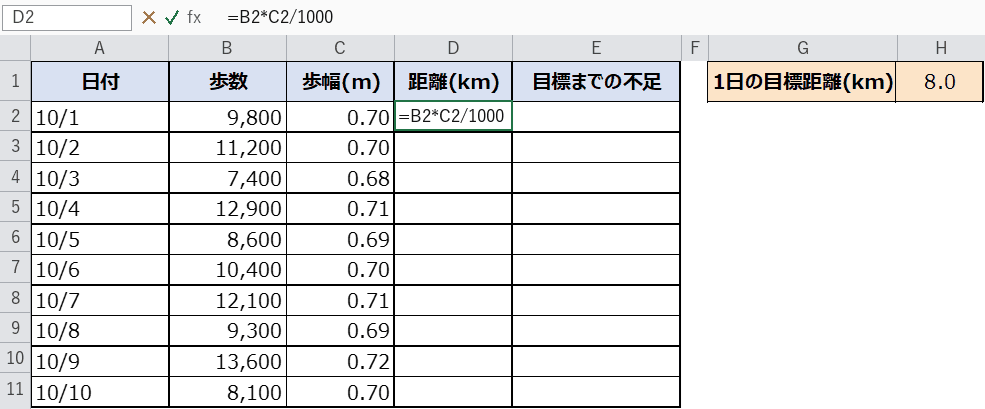The width and height of the screenshot is (985, 409).
Task: Click the 1日の目標距離(km) label cell
Action: point(802,82)
